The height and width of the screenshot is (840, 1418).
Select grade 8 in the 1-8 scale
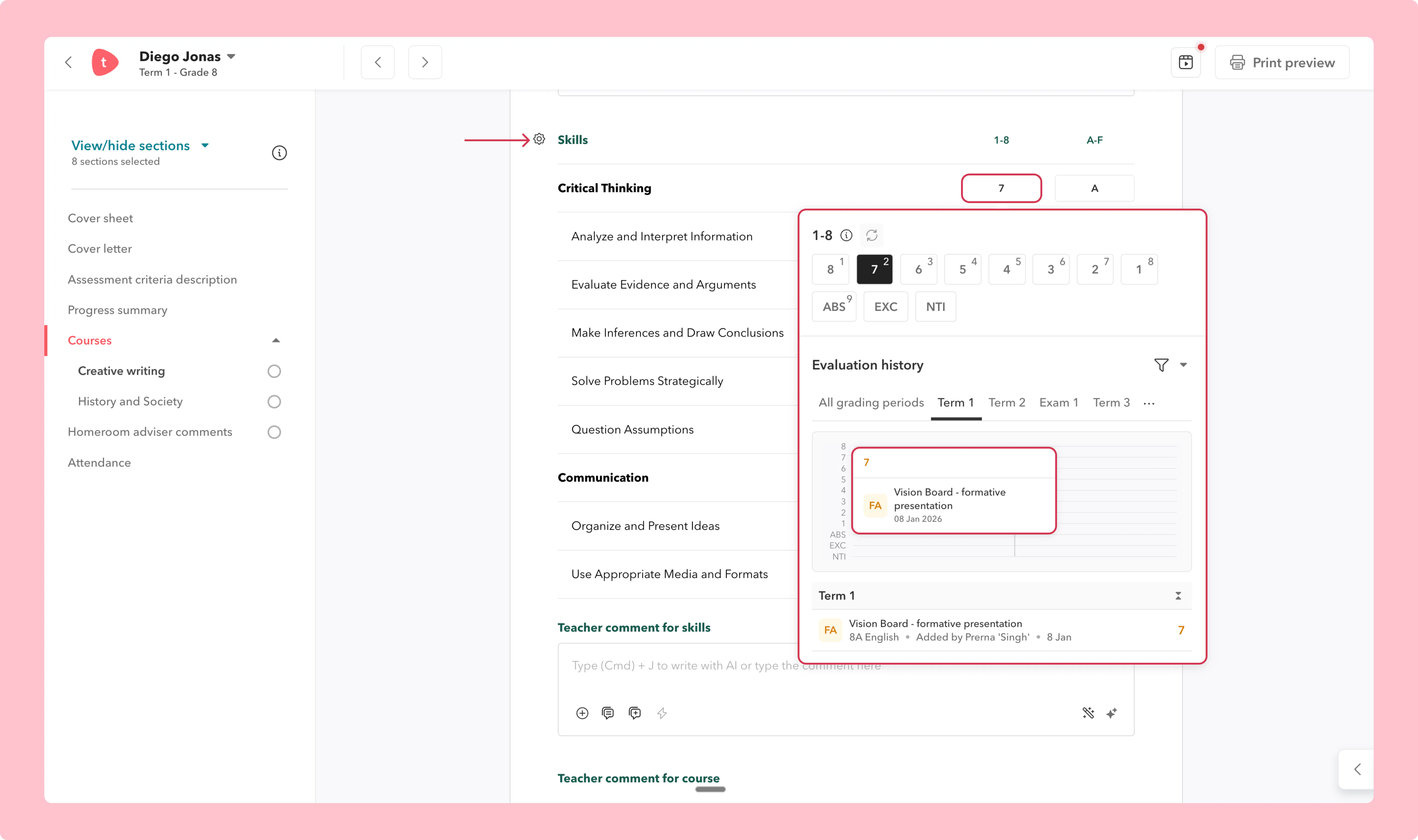pos(830,270)
